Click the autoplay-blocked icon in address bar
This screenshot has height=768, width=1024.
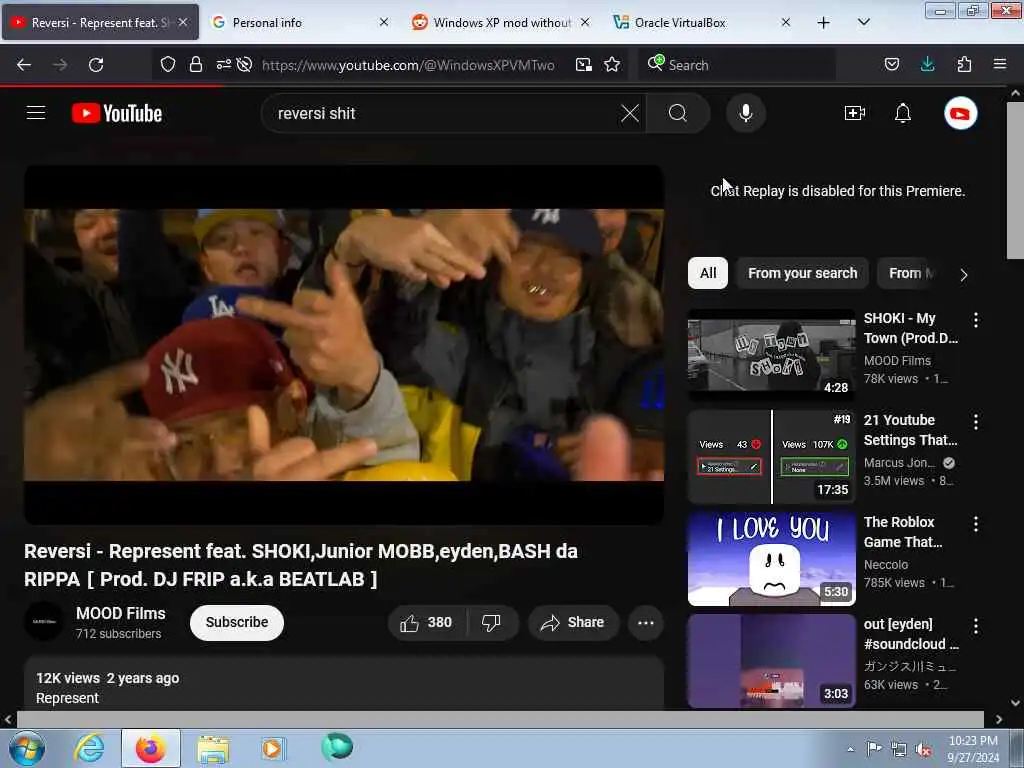(x=245, y=64)
